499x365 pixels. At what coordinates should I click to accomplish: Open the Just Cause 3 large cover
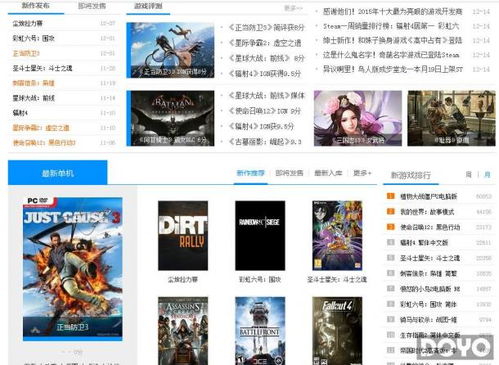click(x=72, y=269)
